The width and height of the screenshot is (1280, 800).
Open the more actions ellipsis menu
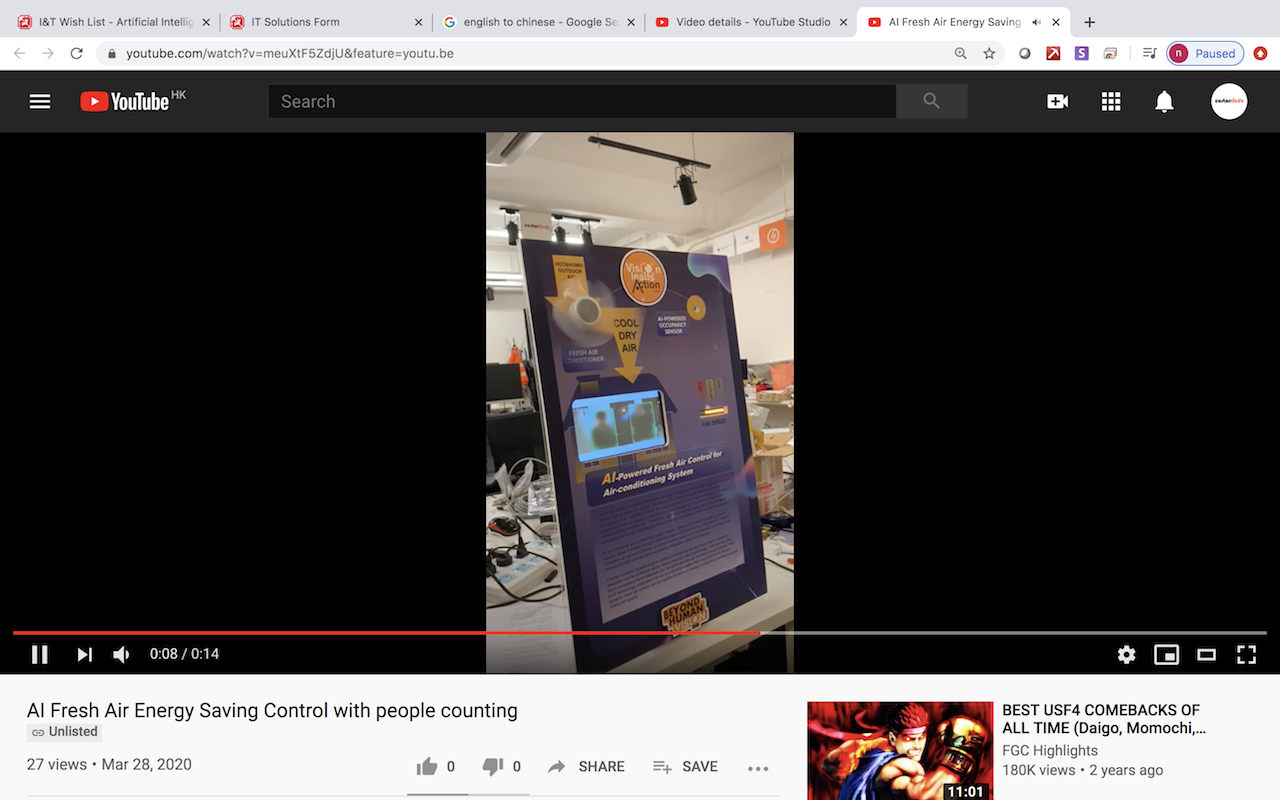click(x=758, y=767)
